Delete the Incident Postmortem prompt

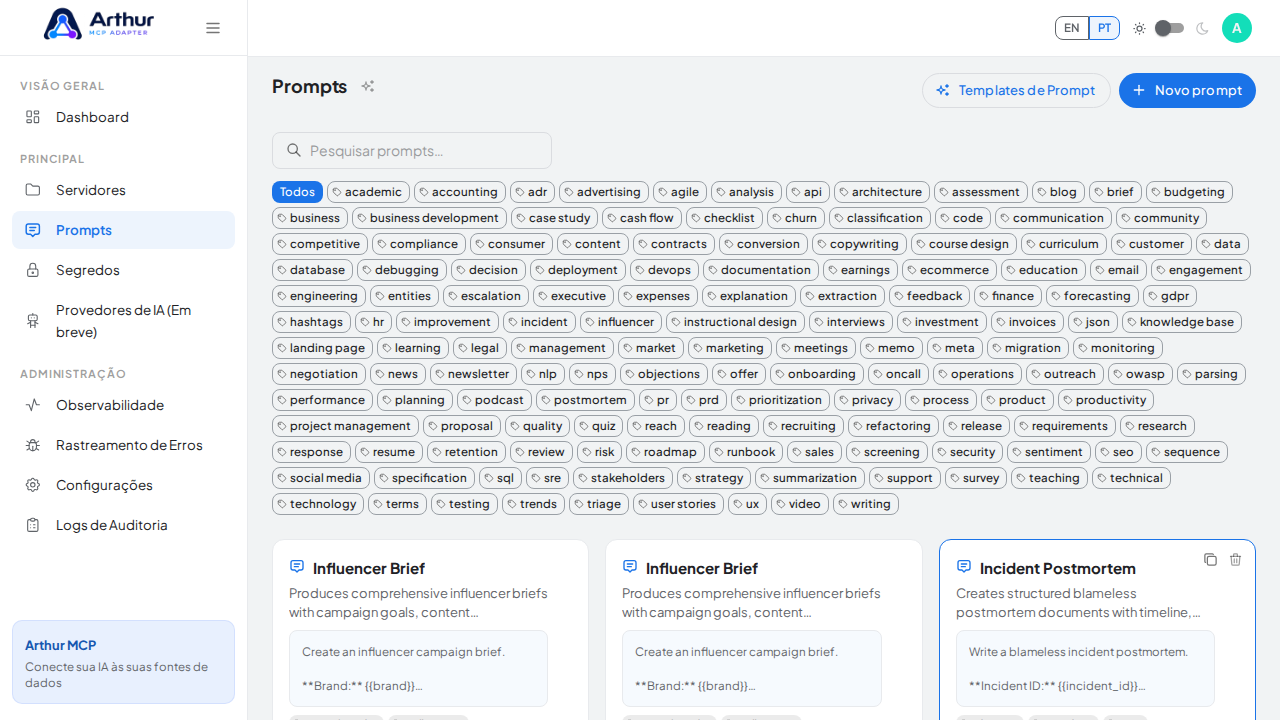point(1235,559)
